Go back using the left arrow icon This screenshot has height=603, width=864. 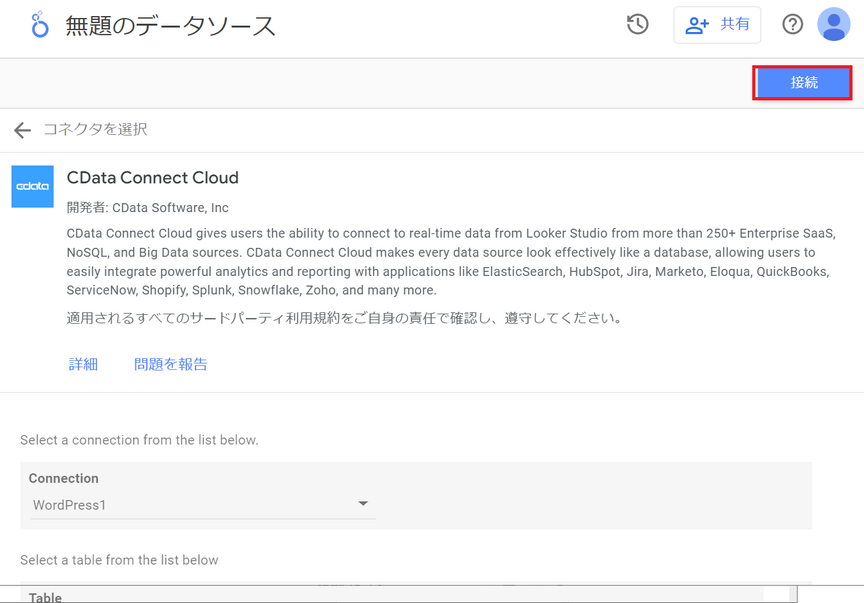[23, 130]
